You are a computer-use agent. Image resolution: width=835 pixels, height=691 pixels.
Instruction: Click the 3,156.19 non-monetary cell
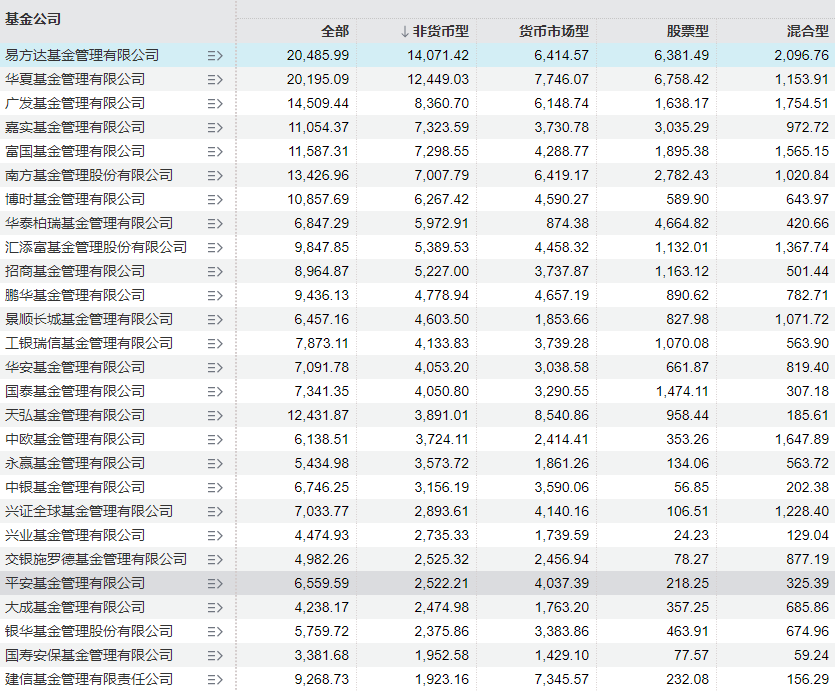pos(442,488)
